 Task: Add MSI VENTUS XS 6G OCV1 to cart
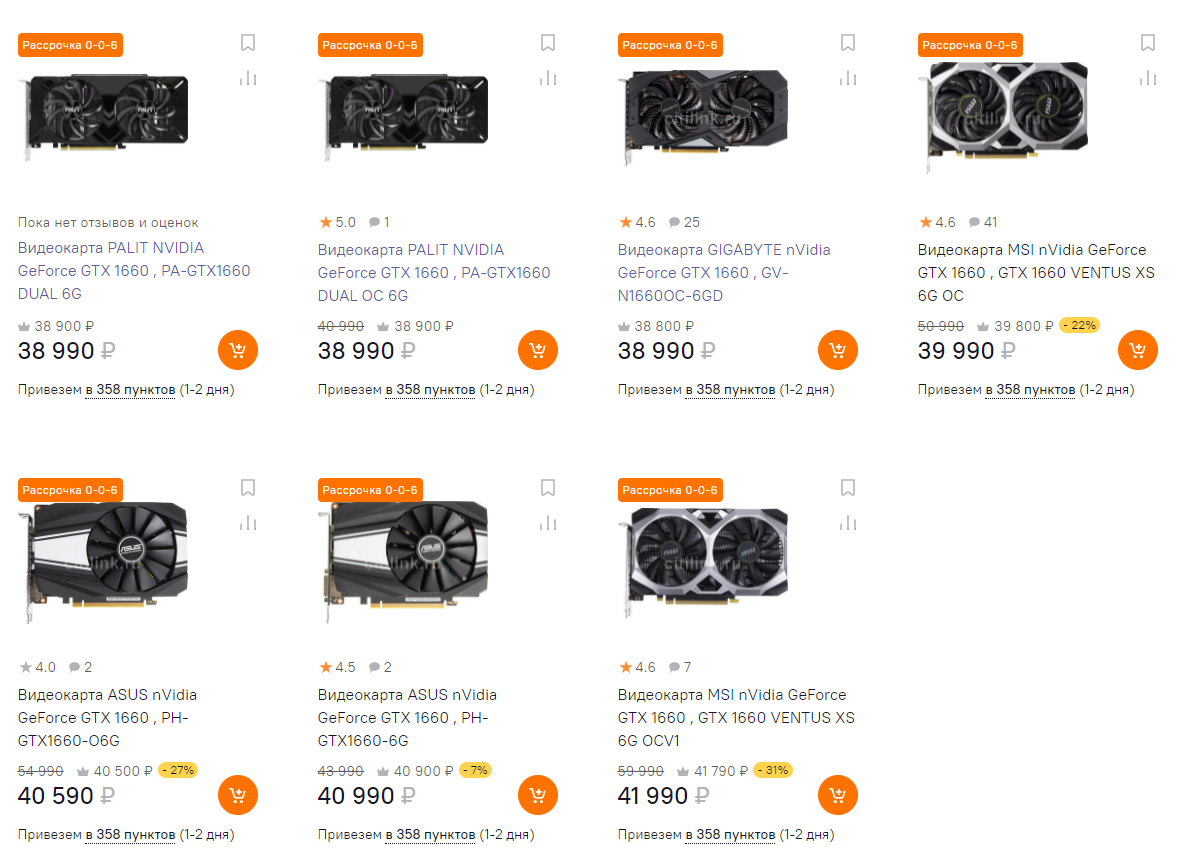838,795
